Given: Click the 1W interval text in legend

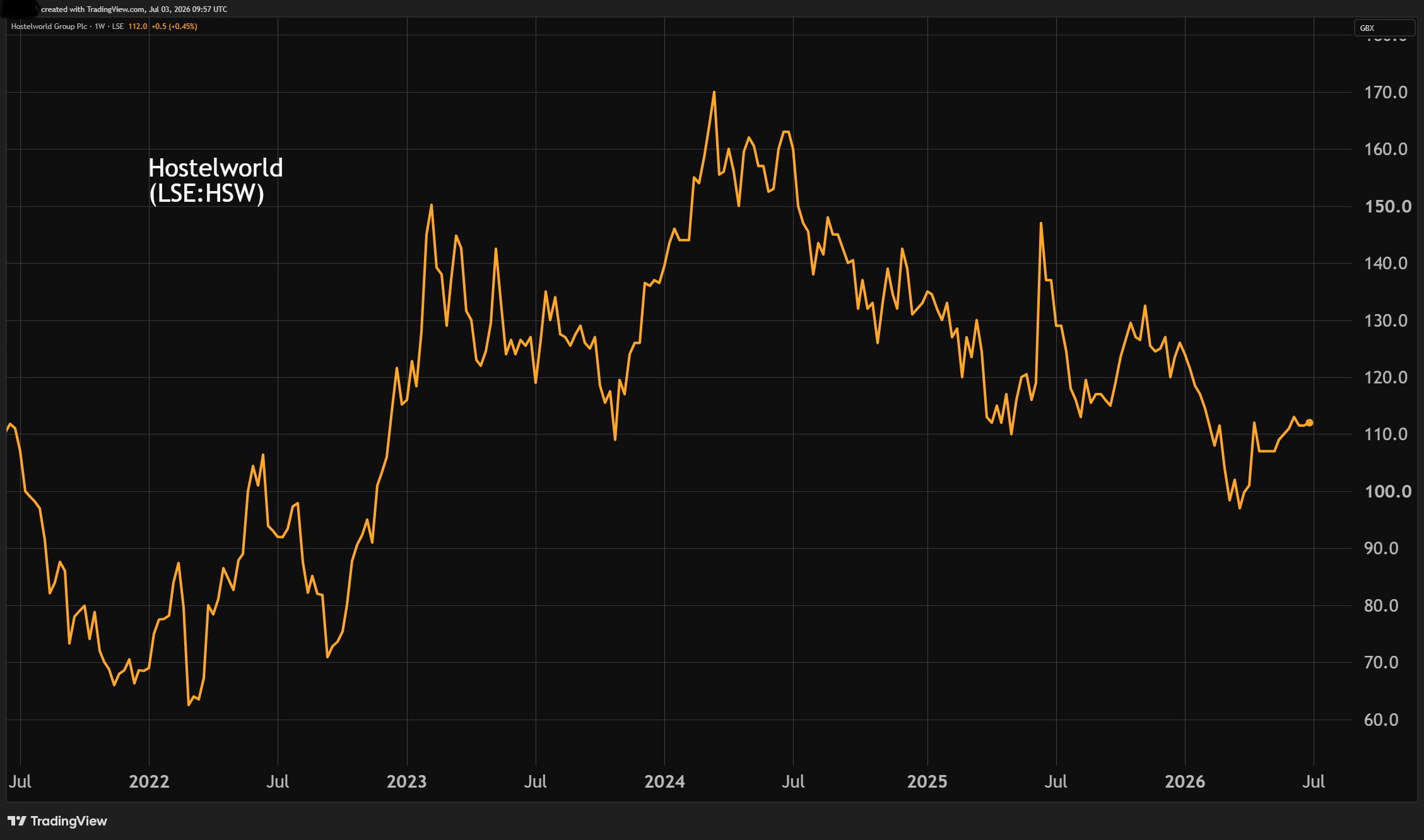Looking at the screenshot, I should [100, 26].
